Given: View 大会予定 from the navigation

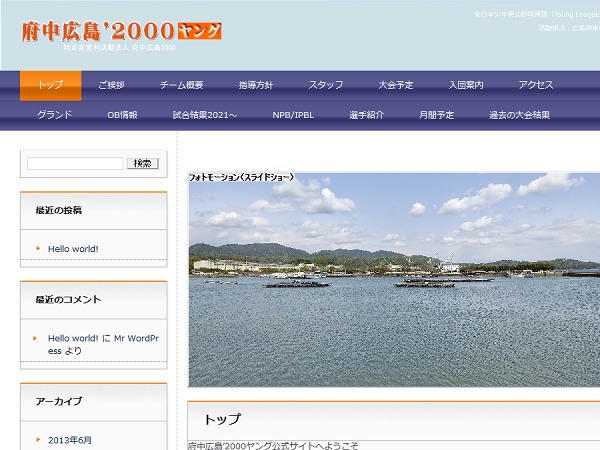Looking at the screenshot, I should pyautogui.click(x=396, y=85).
